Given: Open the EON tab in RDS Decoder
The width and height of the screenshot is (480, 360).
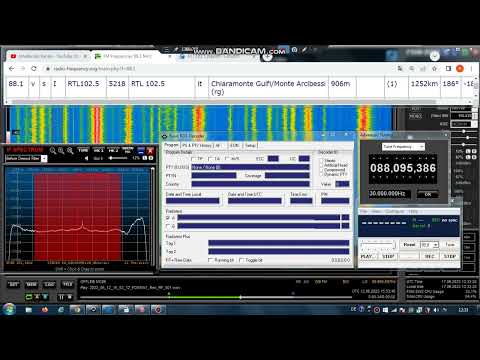Looking at the screenshot, I should [234, 145].
